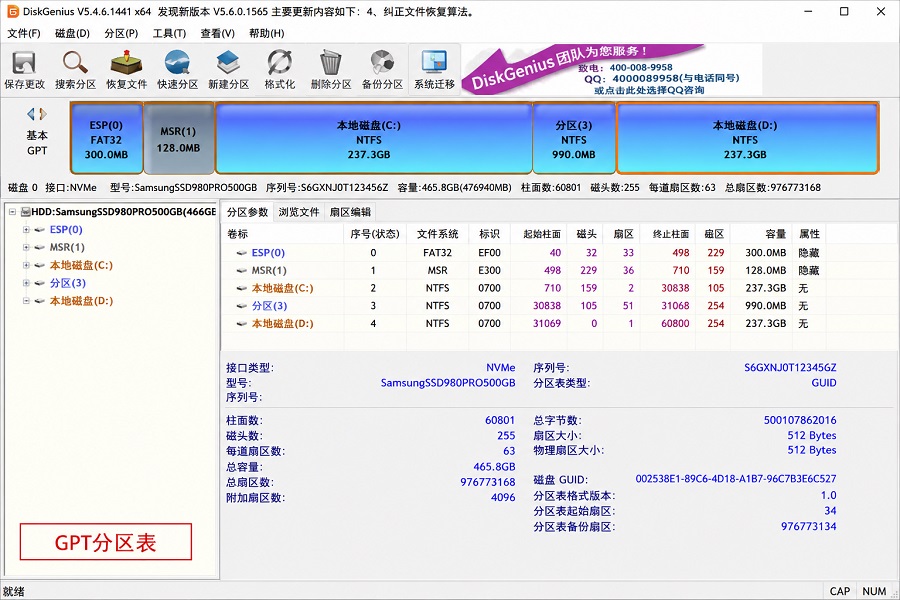900x600 pixels.
Task: Go to next disk with right arrow
Action: click(x=43, y=114)
